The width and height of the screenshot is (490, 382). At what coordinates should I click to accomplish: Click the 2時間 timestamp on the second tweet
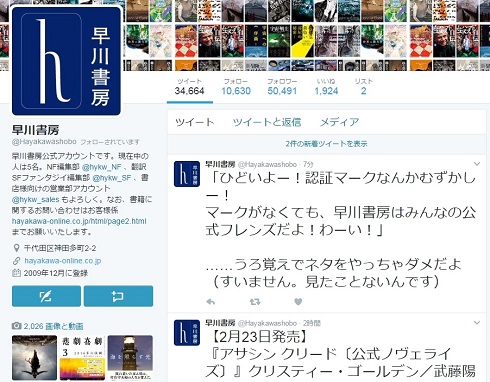pyautogui.click(x=312, y=323)
